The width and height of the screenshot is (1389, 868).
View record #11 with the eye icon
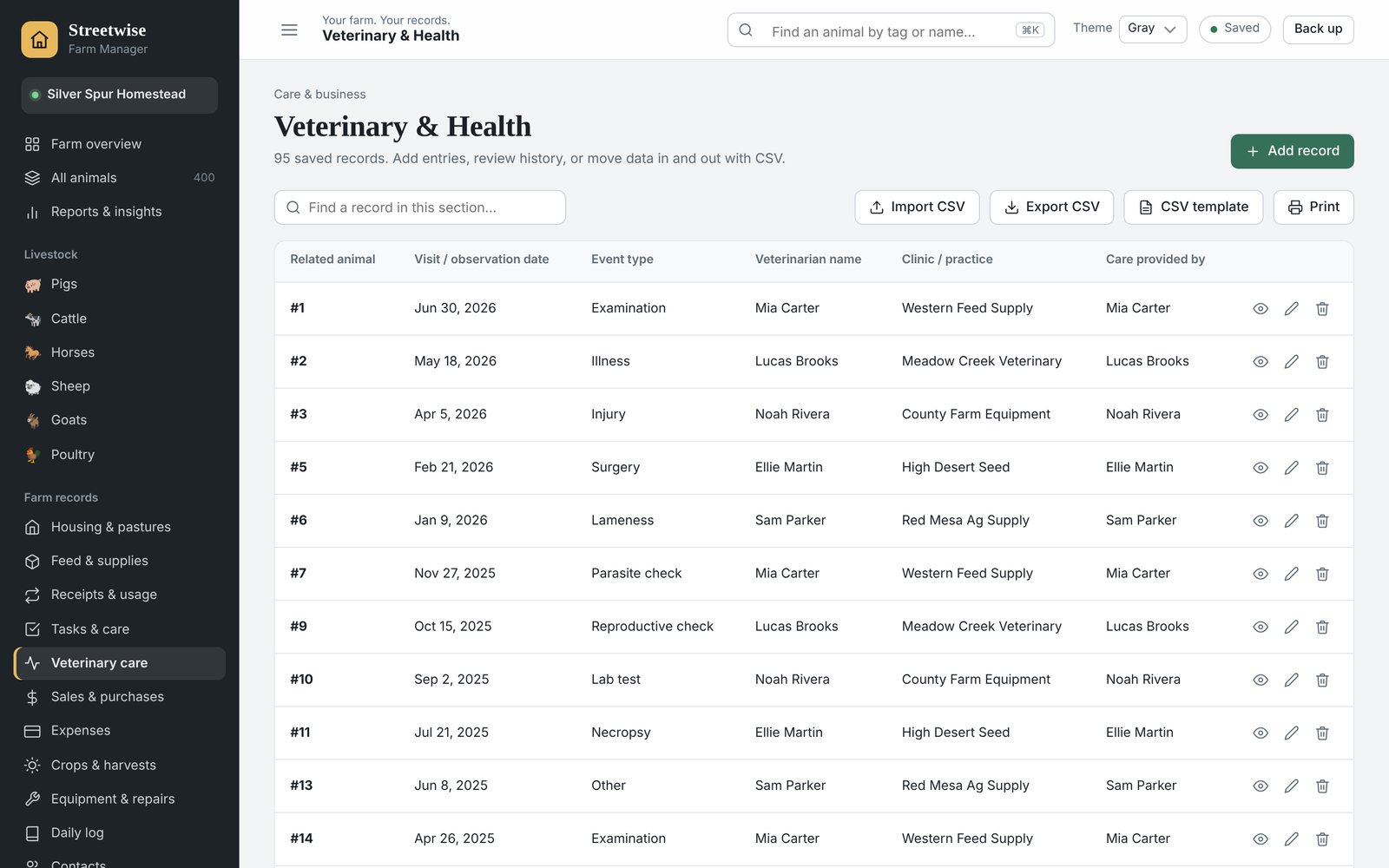pyautogui.click(x=1261, y=732)
